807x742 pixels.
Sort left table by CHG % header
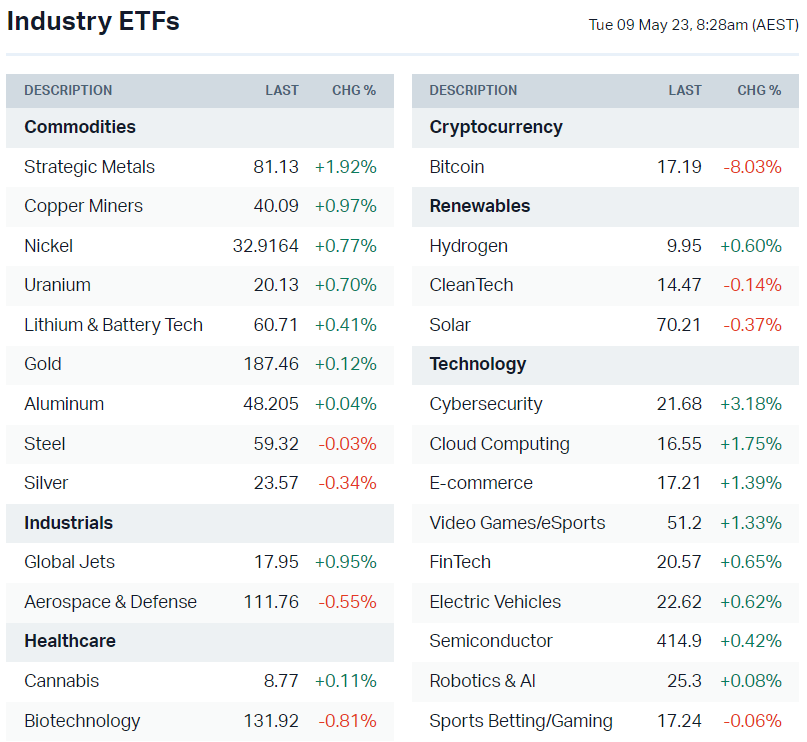point(354,90)
